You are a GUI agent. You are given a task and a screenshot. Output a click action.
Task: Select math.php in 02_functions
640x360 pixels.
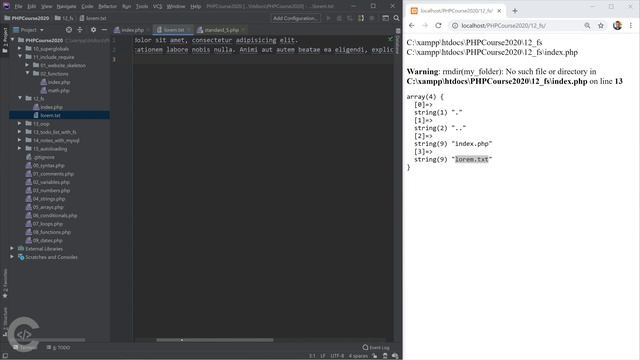point(55,90)
